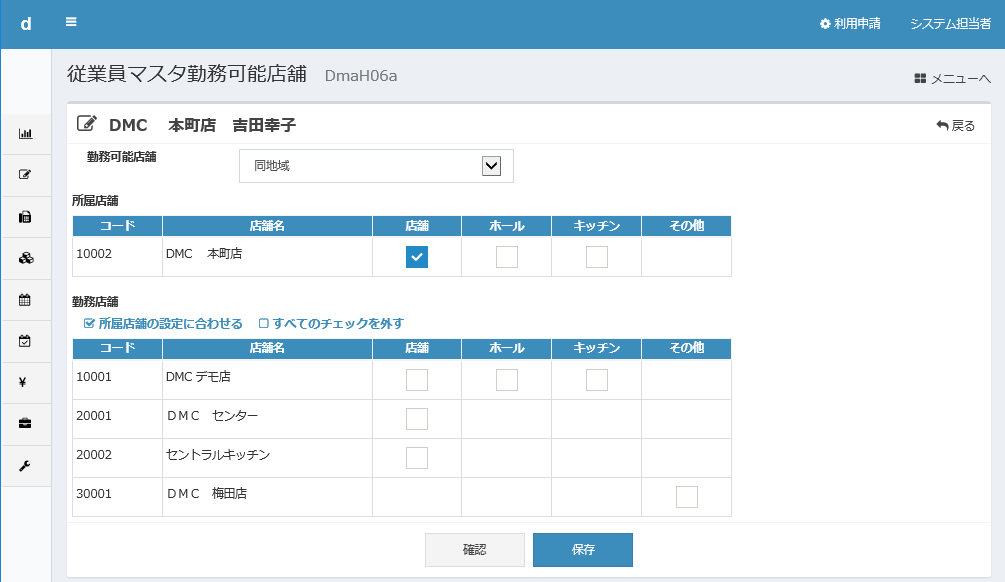Image resolution: width=1005 pixels, height=582 pixels.
Task: Check 店舗 checkbox for セントラルキッチン
Action: click(417, 458)
